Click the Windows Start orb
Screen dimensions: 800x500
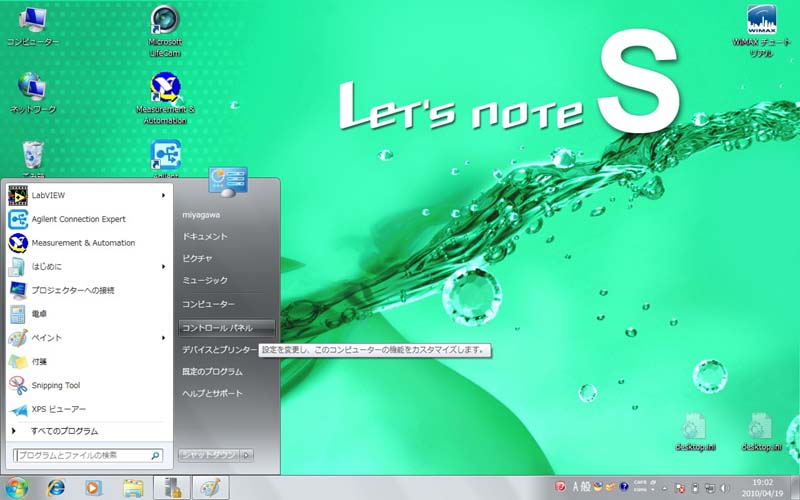(x=17, y=488)
